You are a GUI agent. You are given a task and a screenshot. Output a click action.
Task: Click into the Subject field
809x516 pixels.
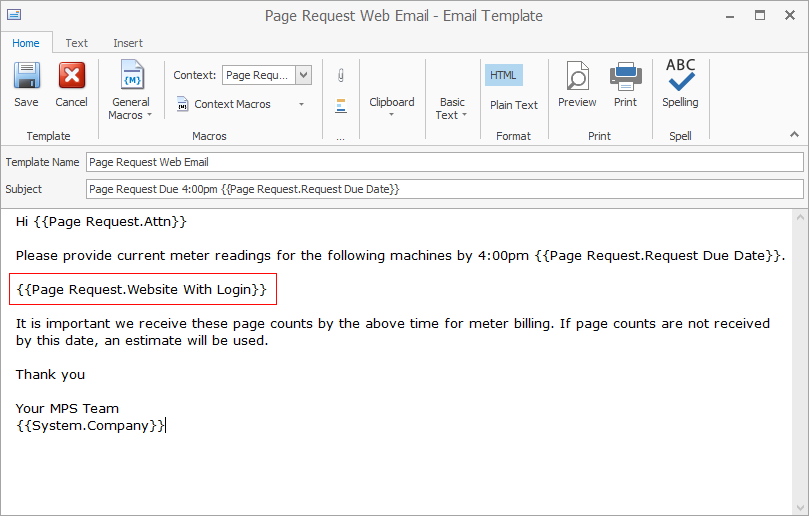point(444,189)
